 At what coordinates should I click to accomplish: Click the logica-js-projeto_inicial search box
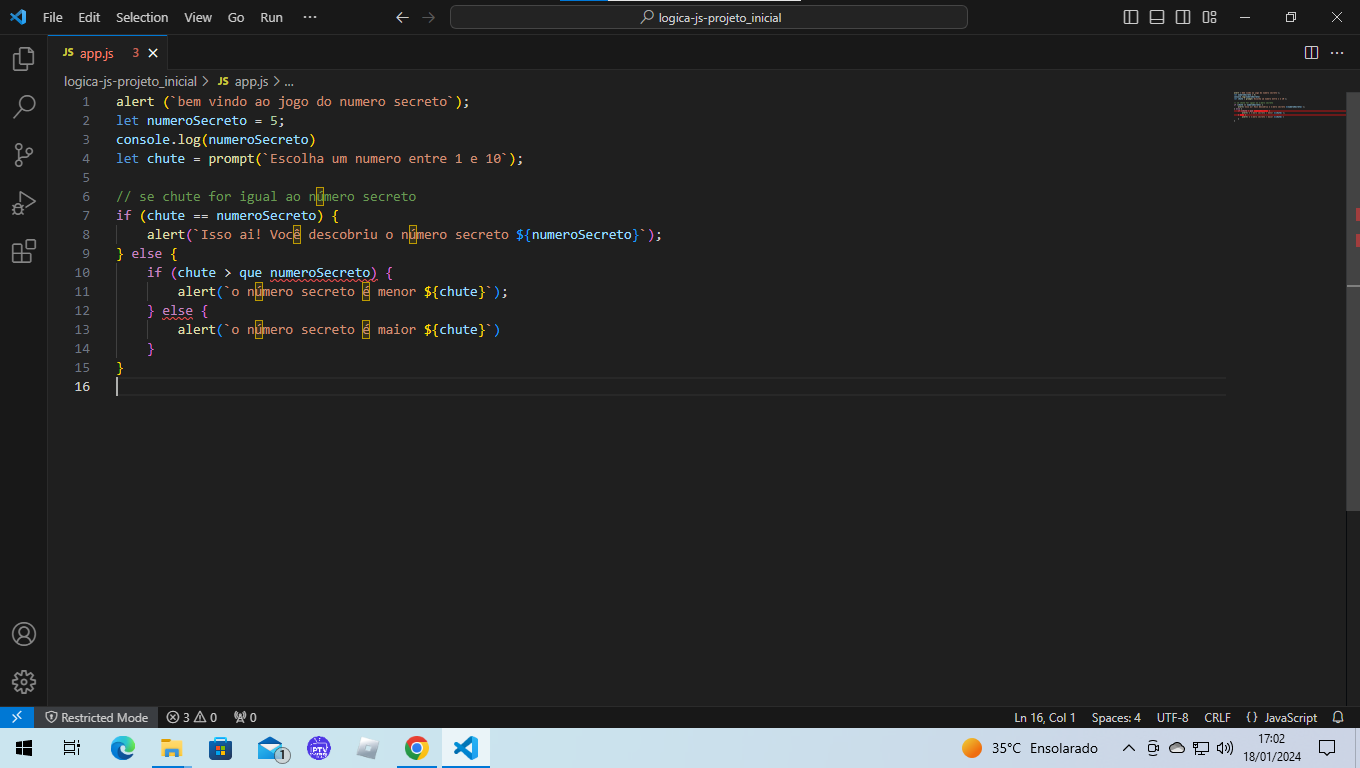click(709, 17)
